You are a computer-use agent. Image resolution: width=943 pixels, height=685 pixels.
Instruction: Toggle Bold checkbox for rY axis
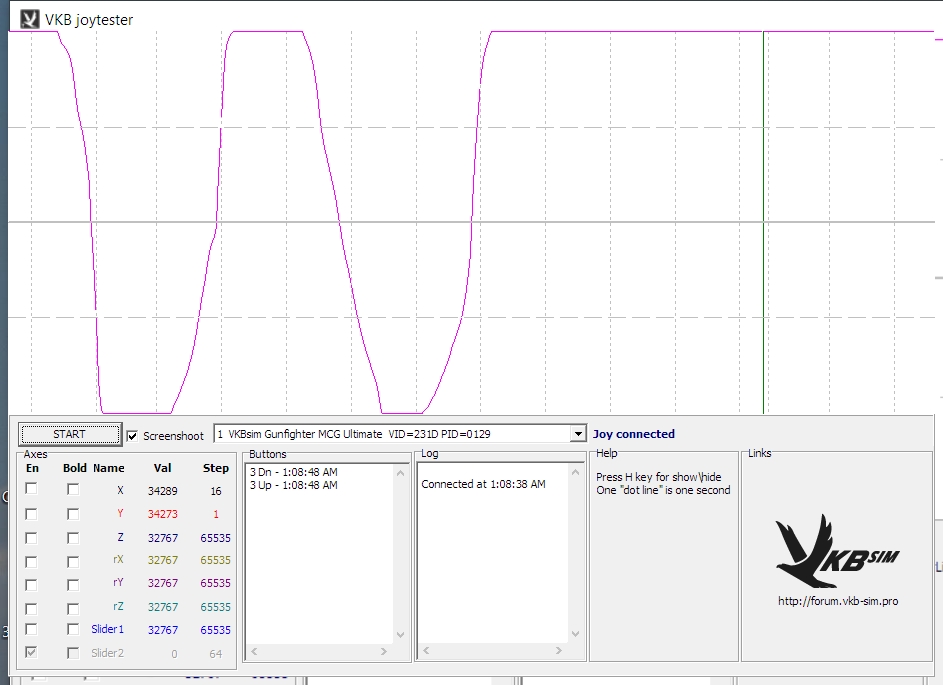click(73, 584)
